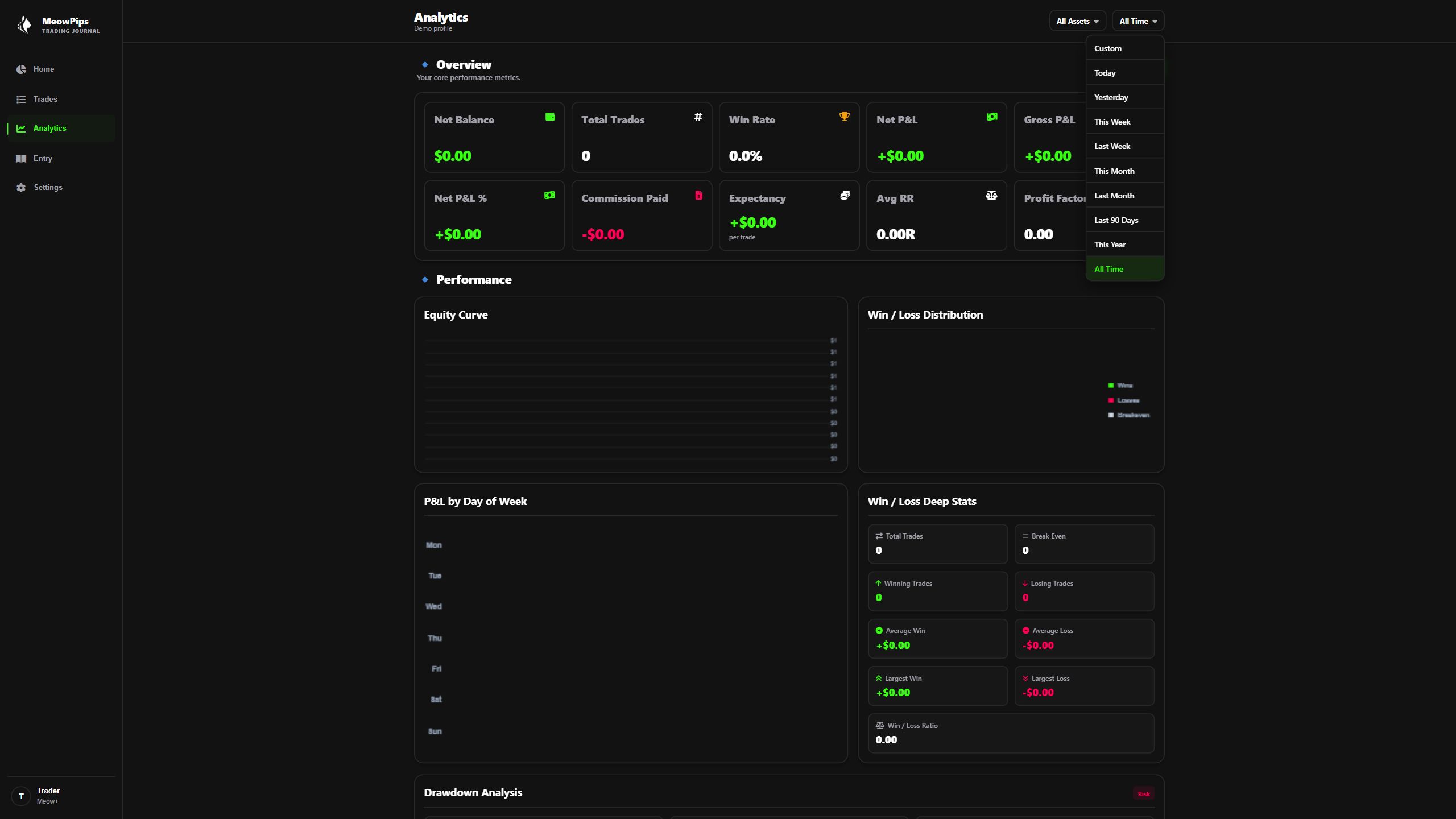Image resolution: width=1456 pixels, height=819 pixels.
Task: Click the receipt icon on Commission Paid card
Action: (x=698, y=195)
